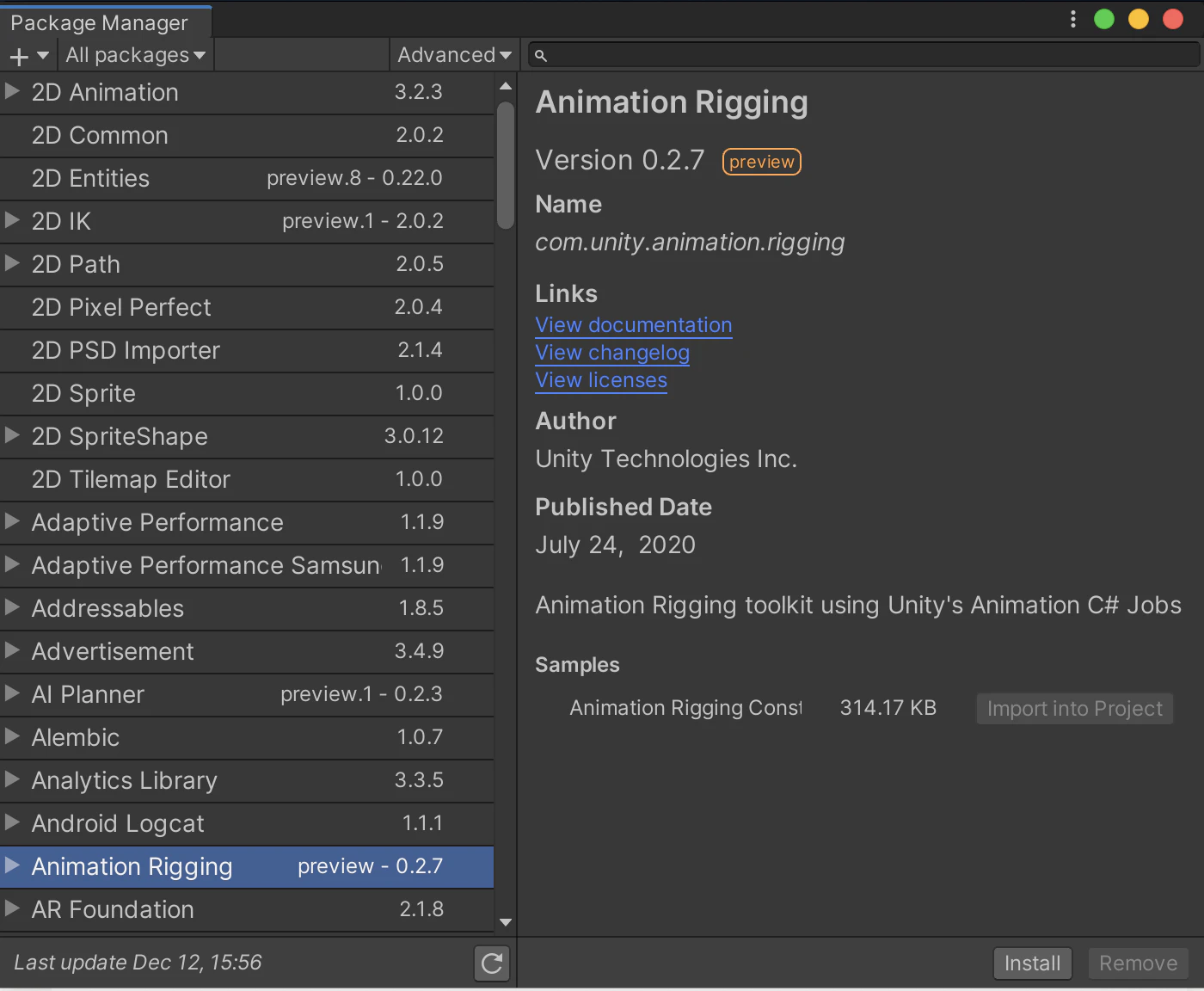Click the package list scrollbar thumb

(506, 165)
